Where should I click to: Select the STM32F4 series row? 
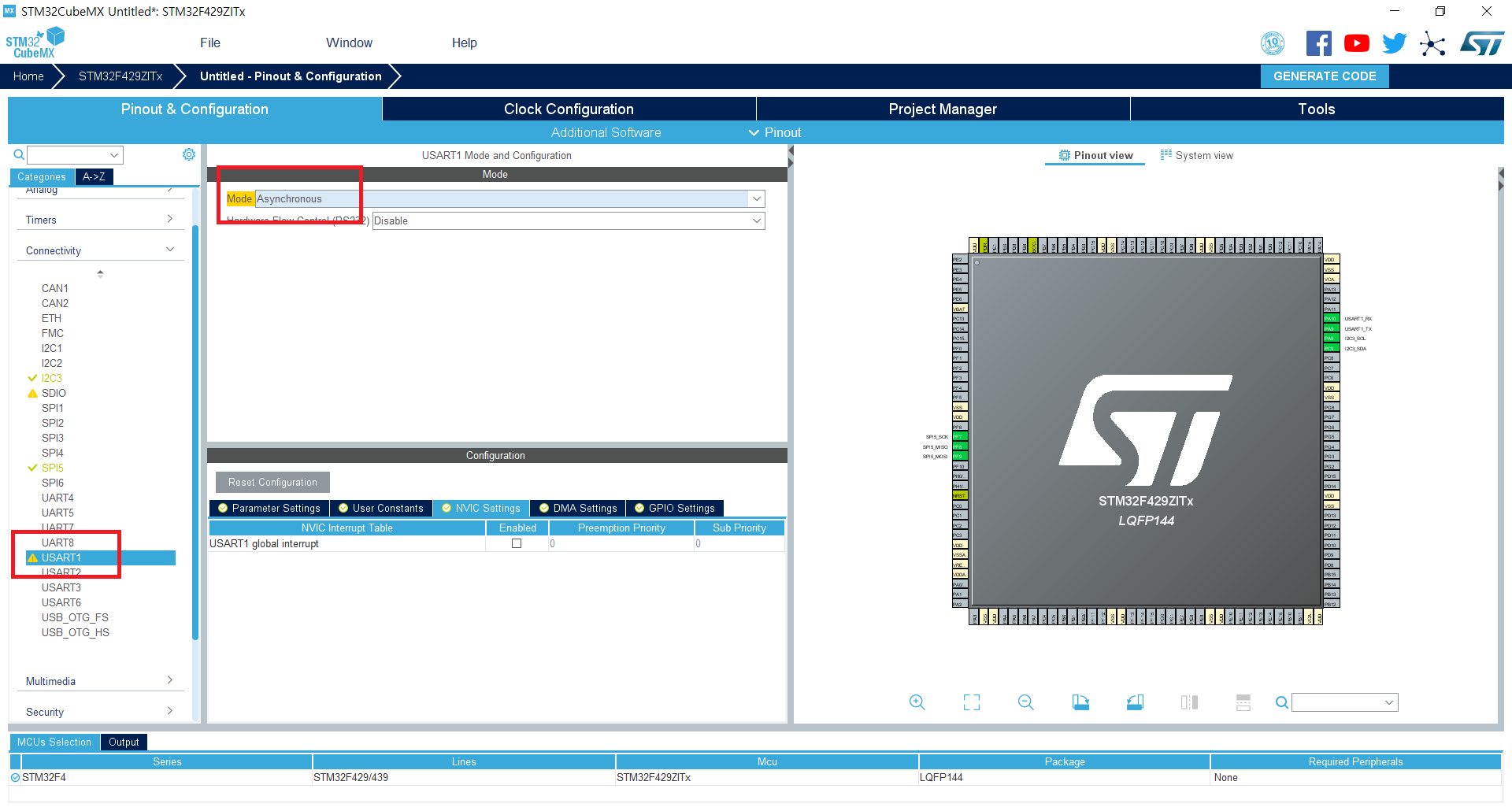pyautogui.click(x=756, y=777)
